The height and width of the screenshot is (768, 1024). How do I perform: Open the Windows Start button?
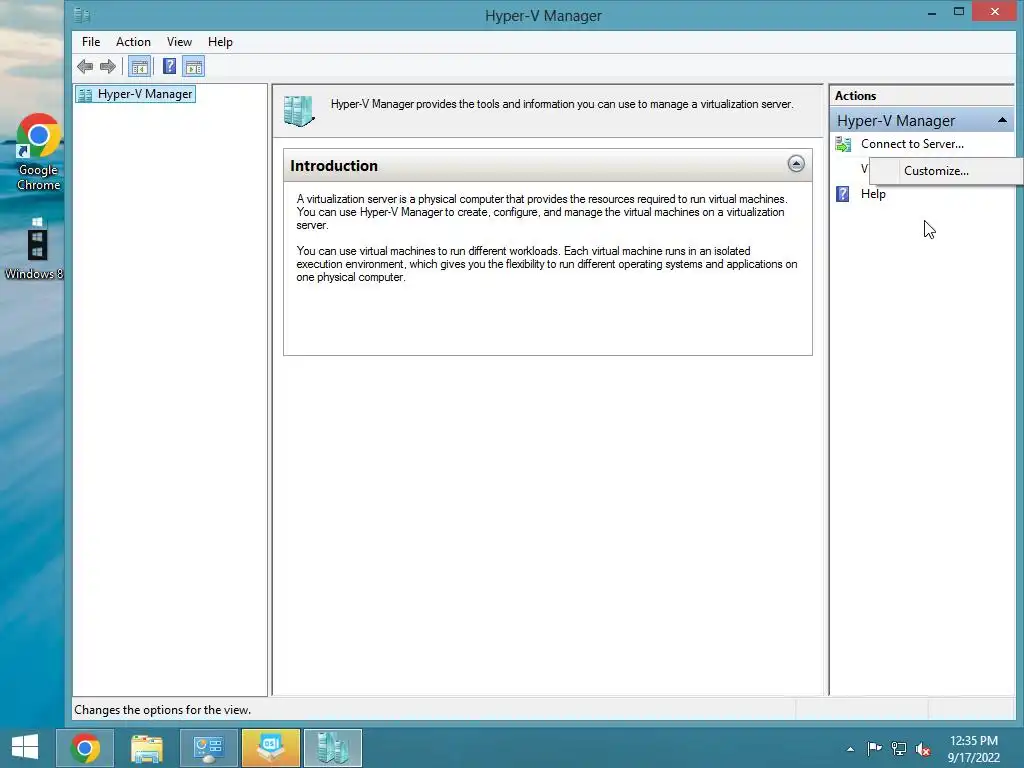pos(25,747)
